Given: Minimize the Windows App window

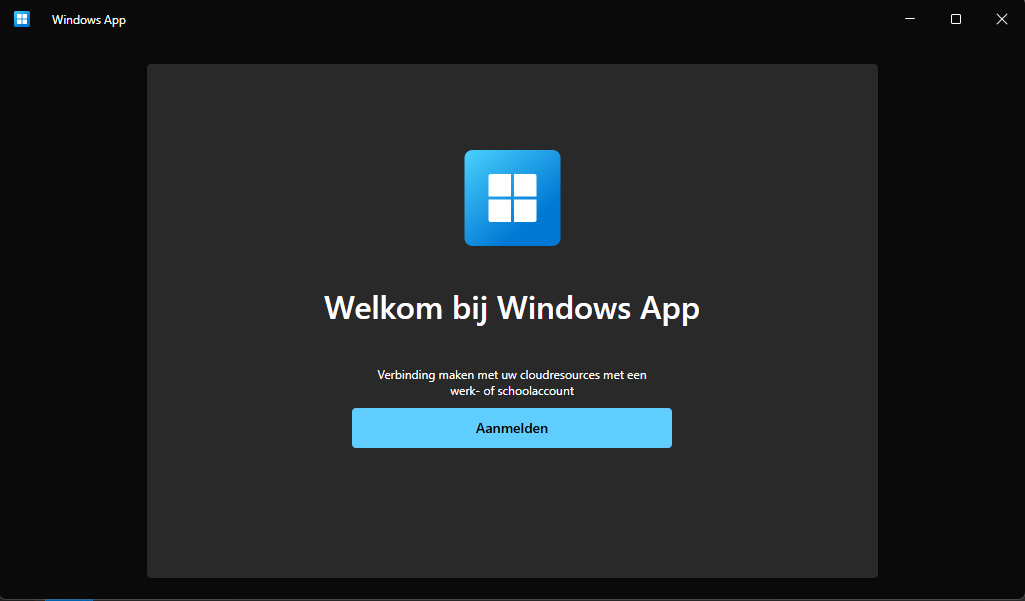Looking at the screenshot, I should (909, 19).
